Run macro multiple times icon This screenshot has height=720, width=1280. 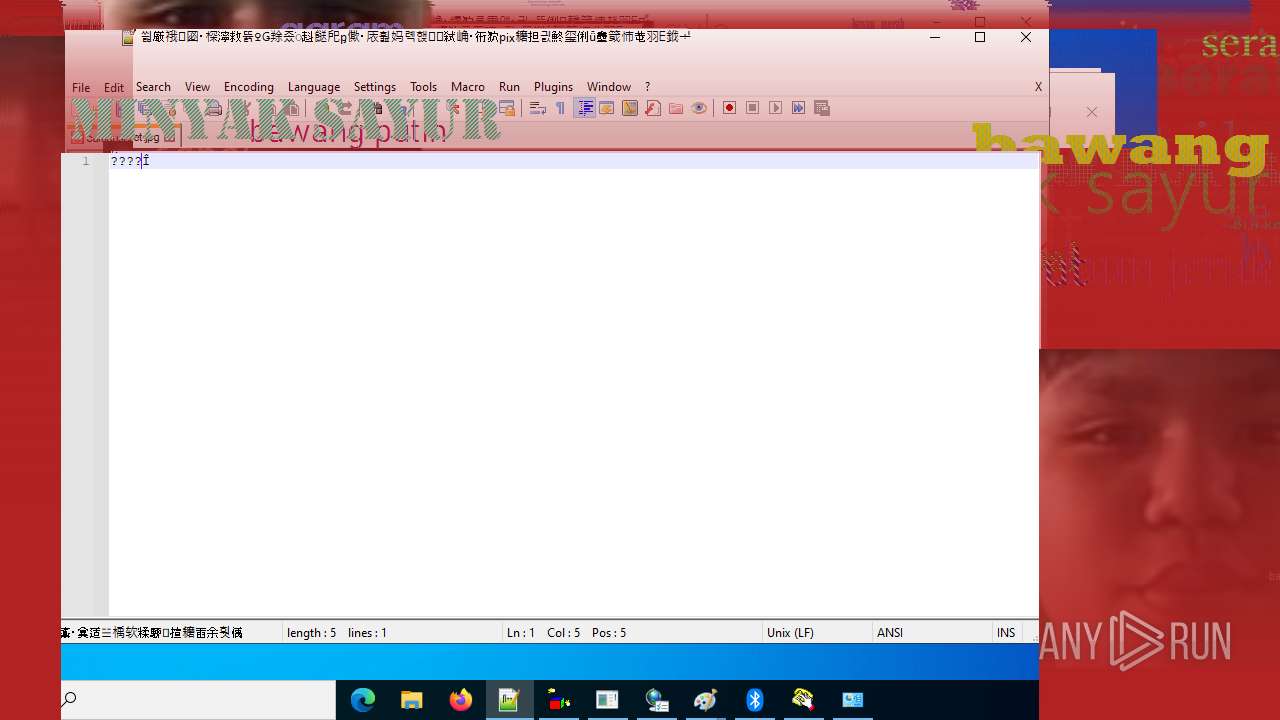[x=798, y=108]
